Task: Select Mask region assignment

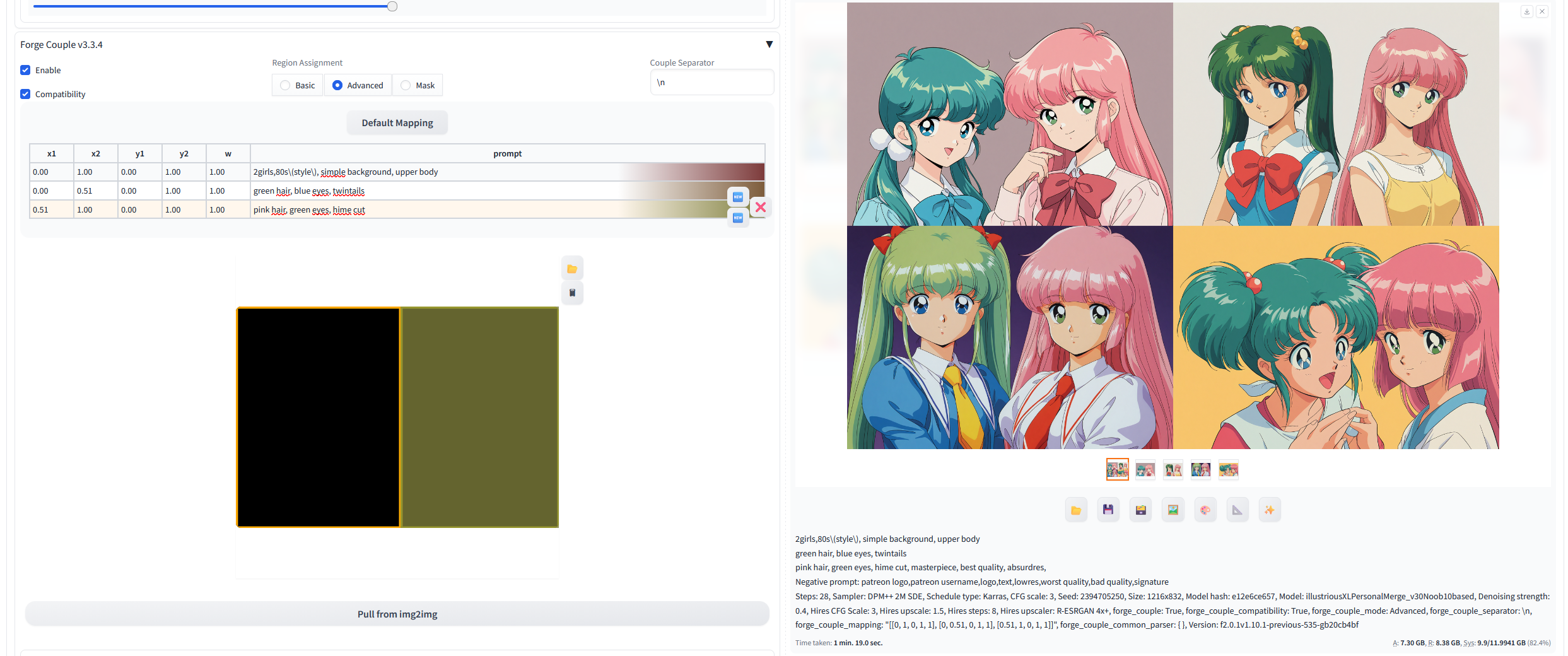Action: 418,85
